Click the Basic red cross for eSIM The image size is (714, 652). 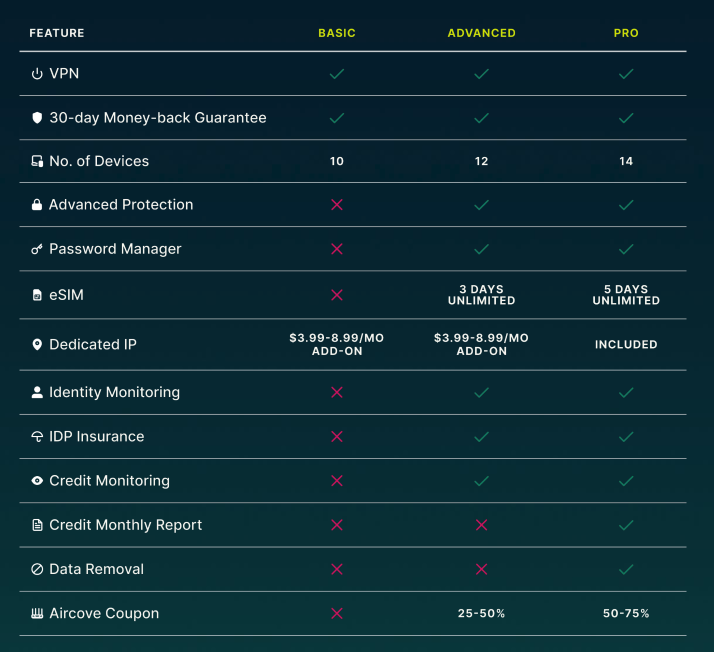point(337,295)
